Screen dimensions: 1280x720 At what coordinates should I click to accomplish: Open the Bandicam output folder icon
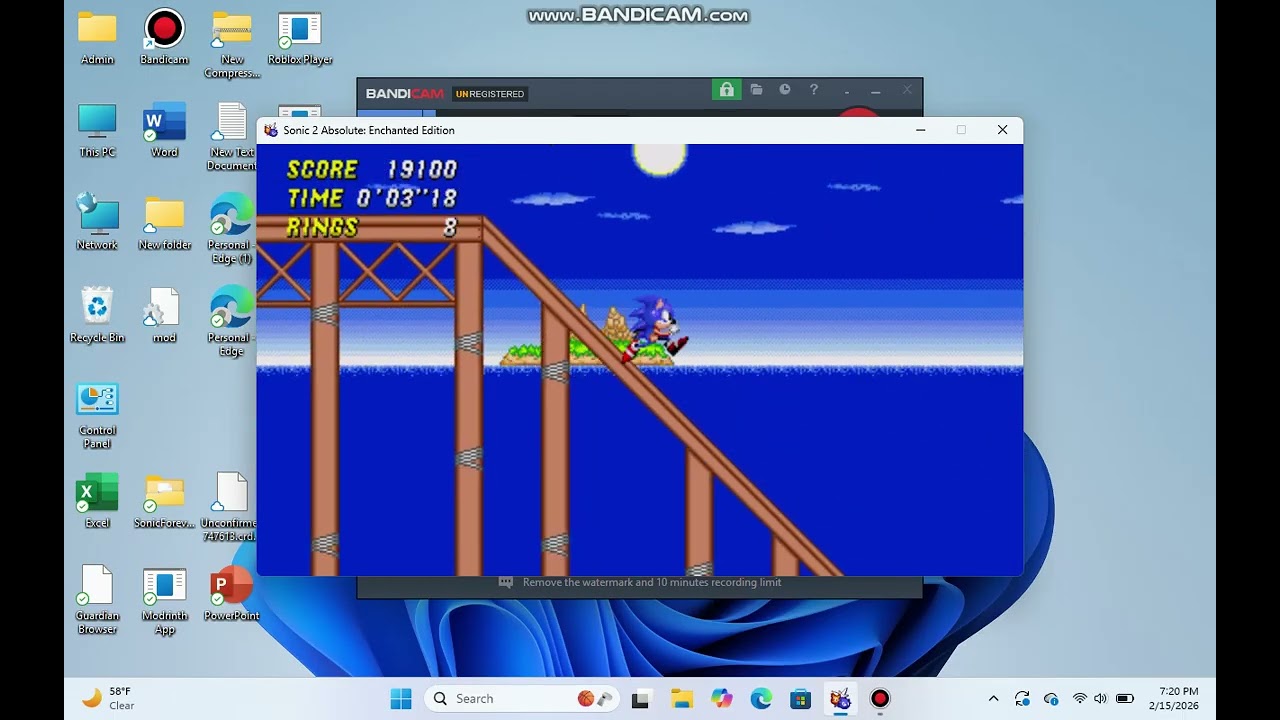(x=756, y=90)
